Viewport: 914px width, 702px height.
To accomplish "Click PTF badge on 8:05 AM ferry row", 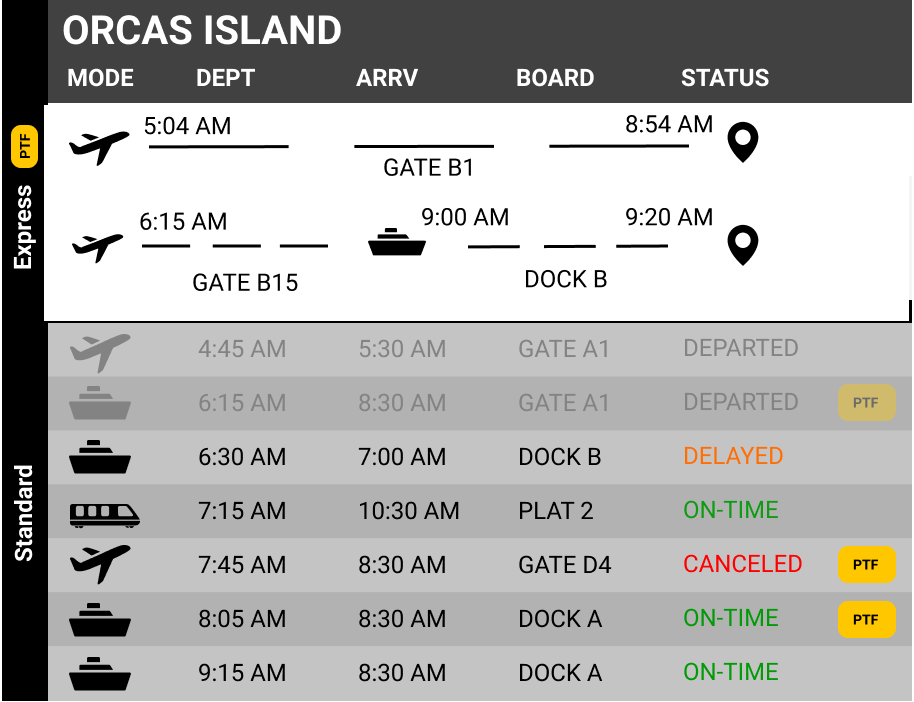I will (866, 619).
